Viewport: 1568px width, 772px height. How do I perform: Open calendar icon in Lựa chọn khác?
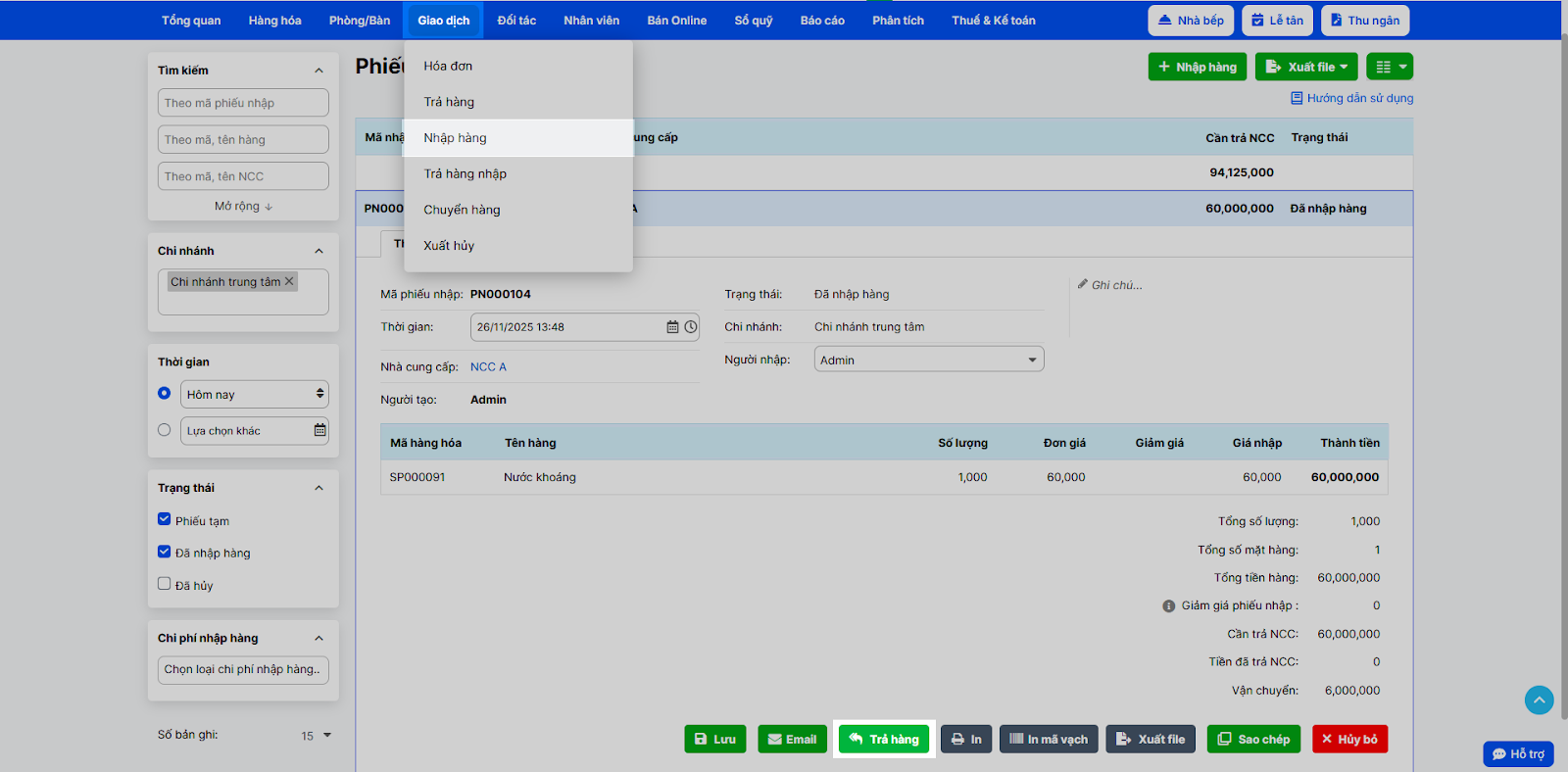(x=319, y=430)
